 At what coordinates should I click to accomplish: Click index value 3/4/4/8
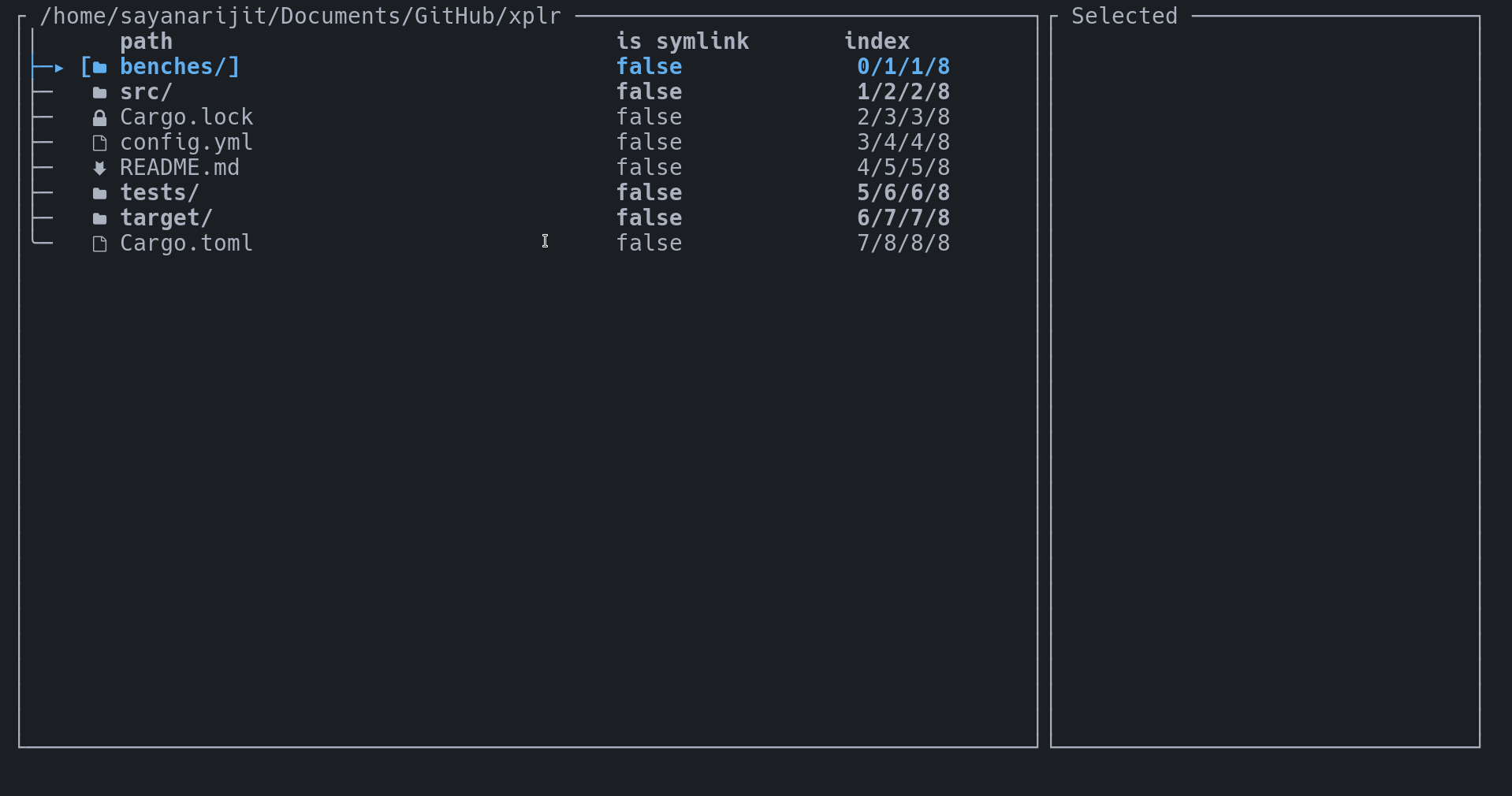(903, 143)
